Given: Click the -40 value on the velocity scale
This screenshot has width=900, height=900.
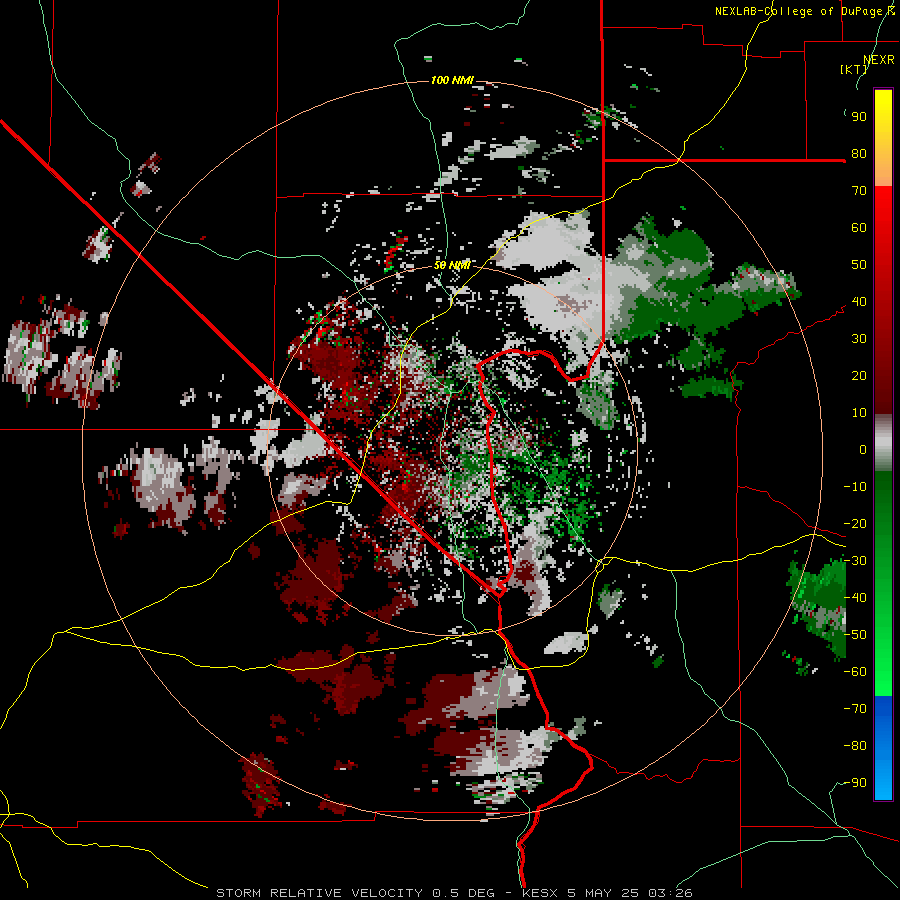Looking at the screenshot, I should (855, 598).
